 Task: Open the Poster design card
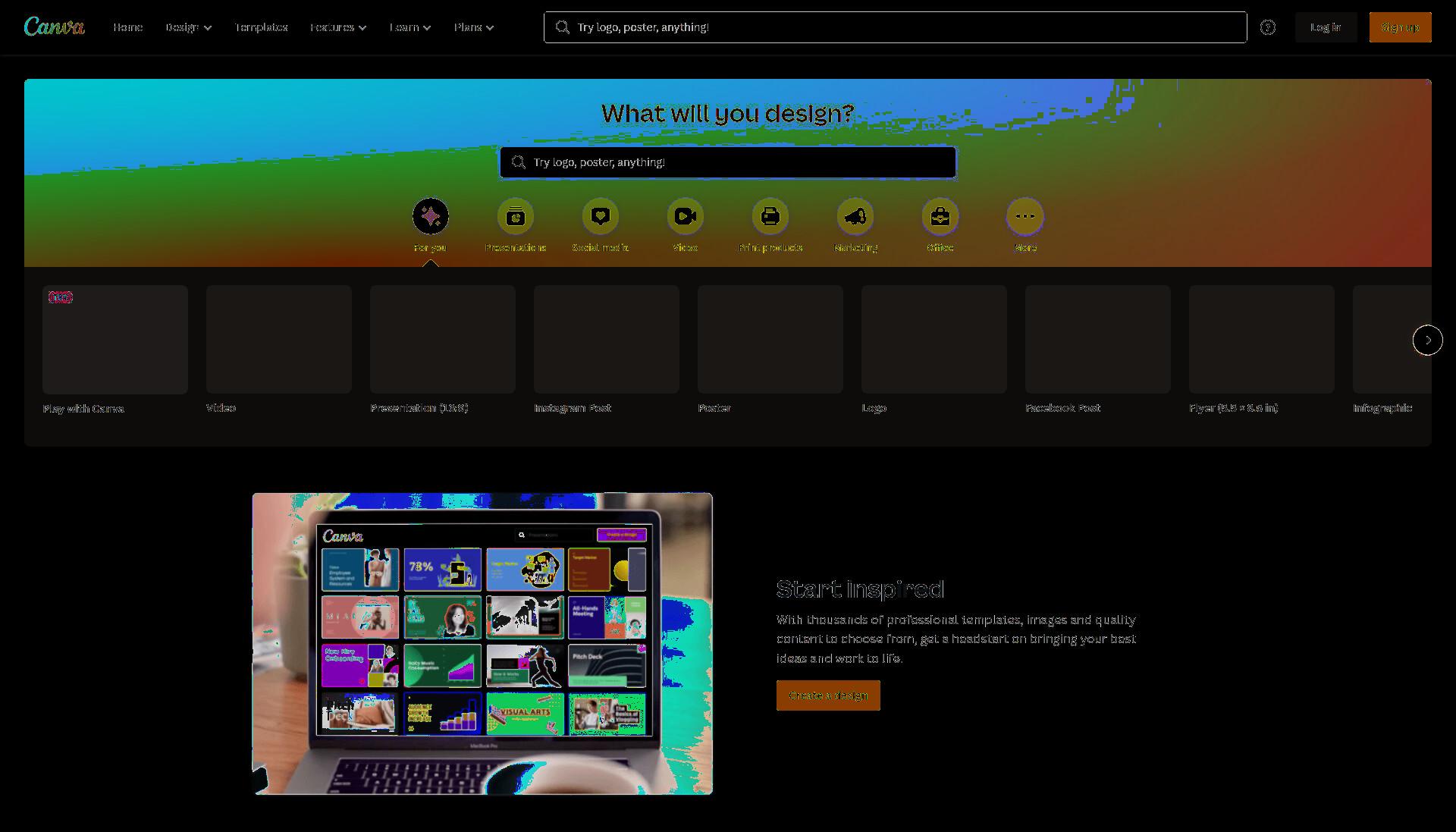[770, 350]
